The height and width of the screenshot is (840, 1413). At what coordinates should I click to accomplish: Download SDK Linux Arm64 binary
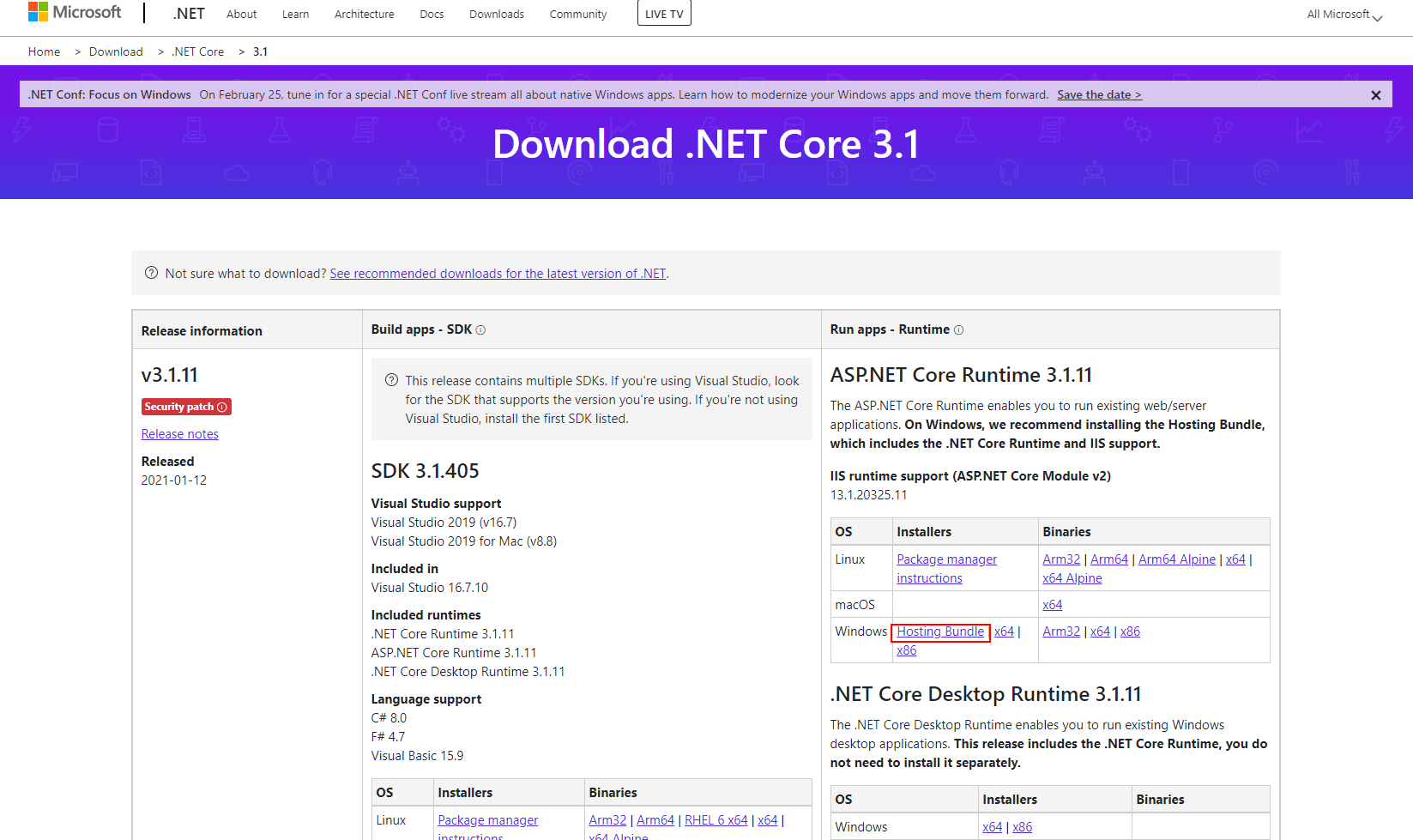point(655,821)
